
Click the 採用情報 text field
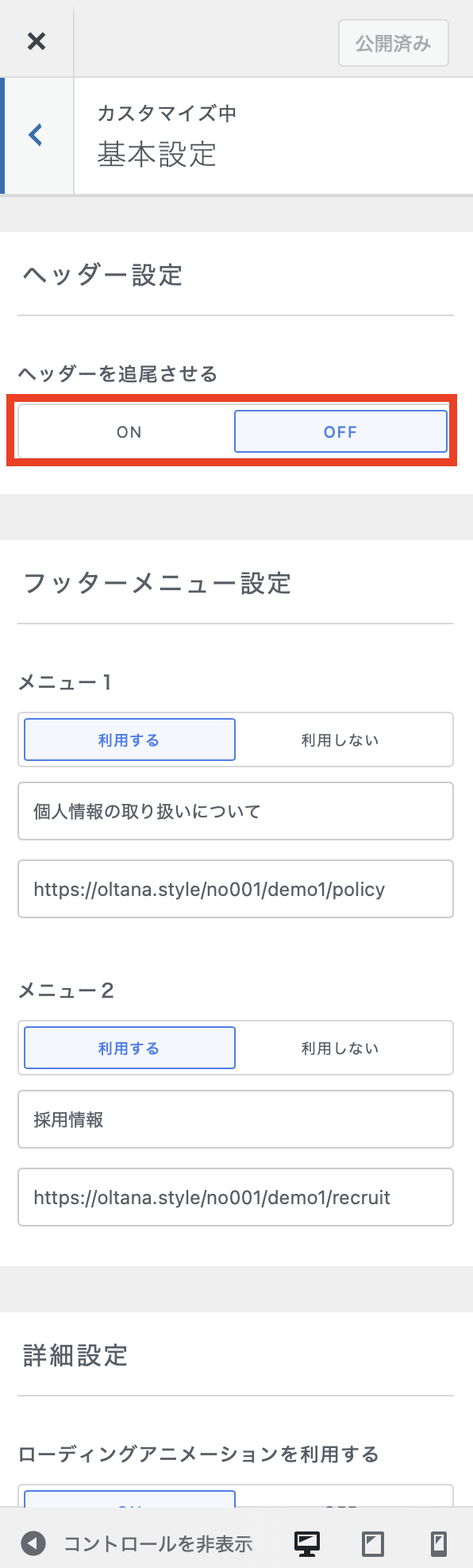coord(236,1118)
